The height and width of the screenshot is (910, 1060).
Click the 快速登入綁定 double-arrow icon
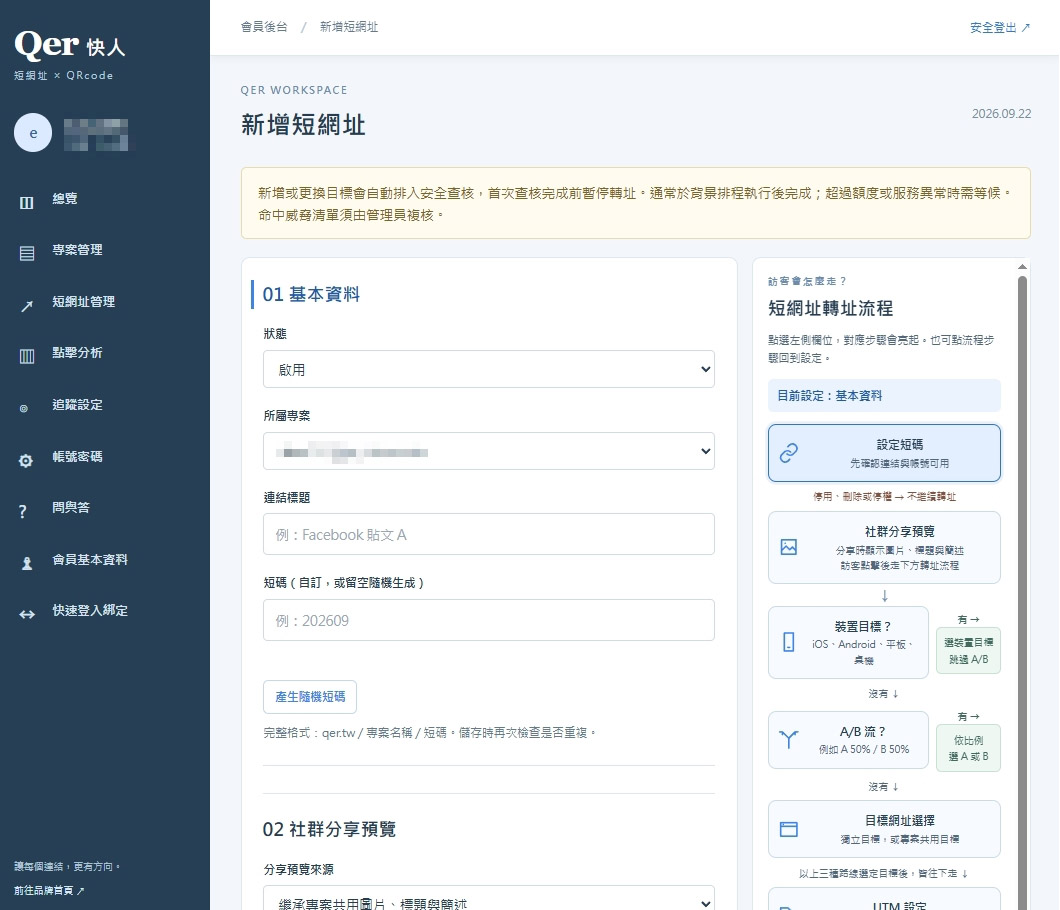coord(26,615)
